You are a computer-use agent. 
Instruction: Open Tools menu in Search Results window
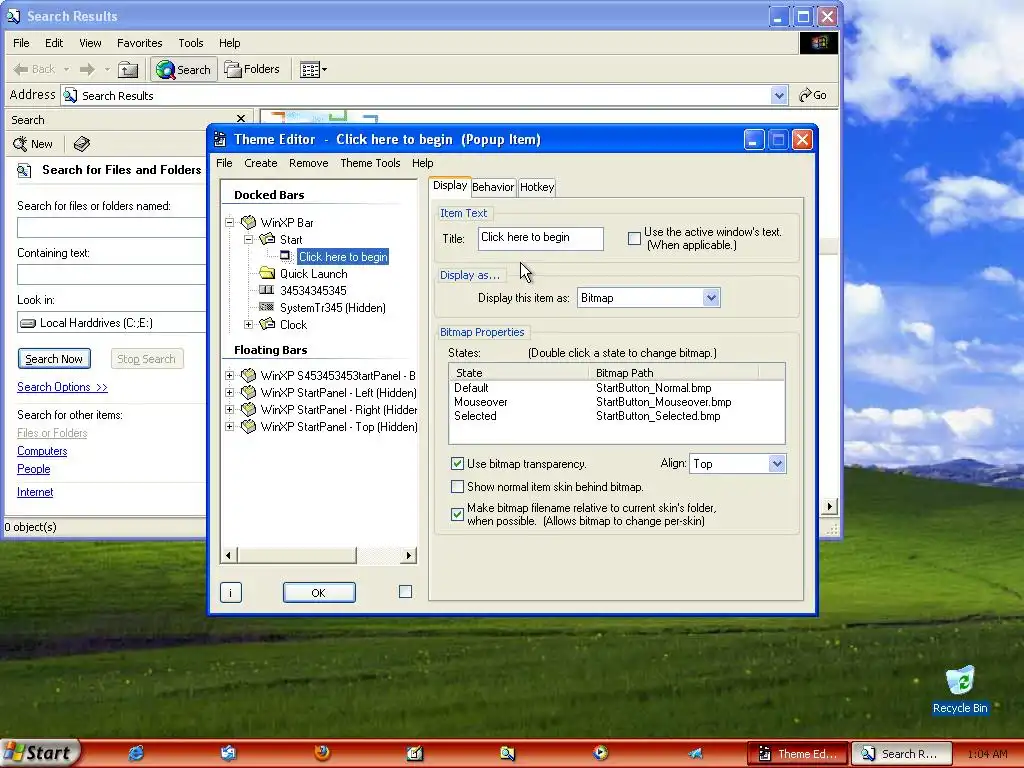pos(191,43)
